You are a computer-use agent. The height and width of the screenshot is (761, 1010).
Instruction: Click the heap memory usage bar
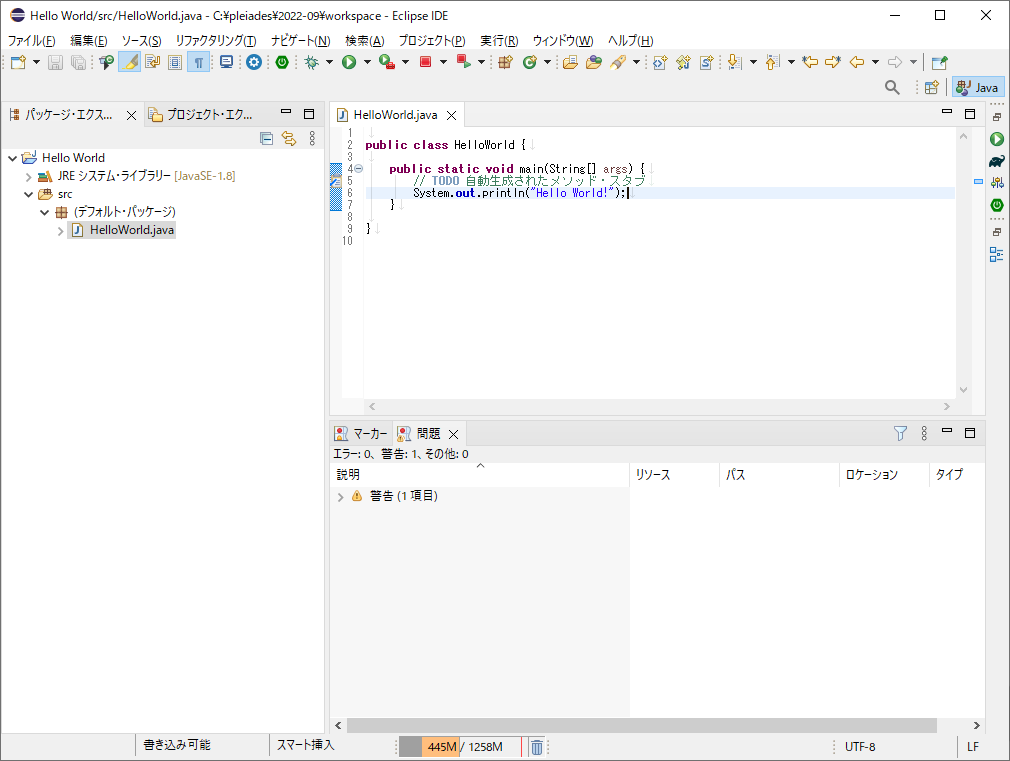click(x=460, y=747)
